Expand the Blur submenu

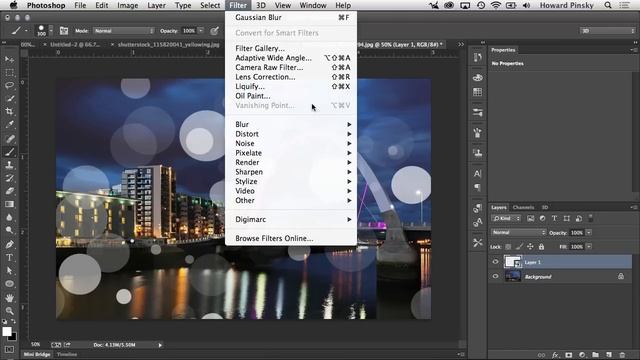coord(291,124)
